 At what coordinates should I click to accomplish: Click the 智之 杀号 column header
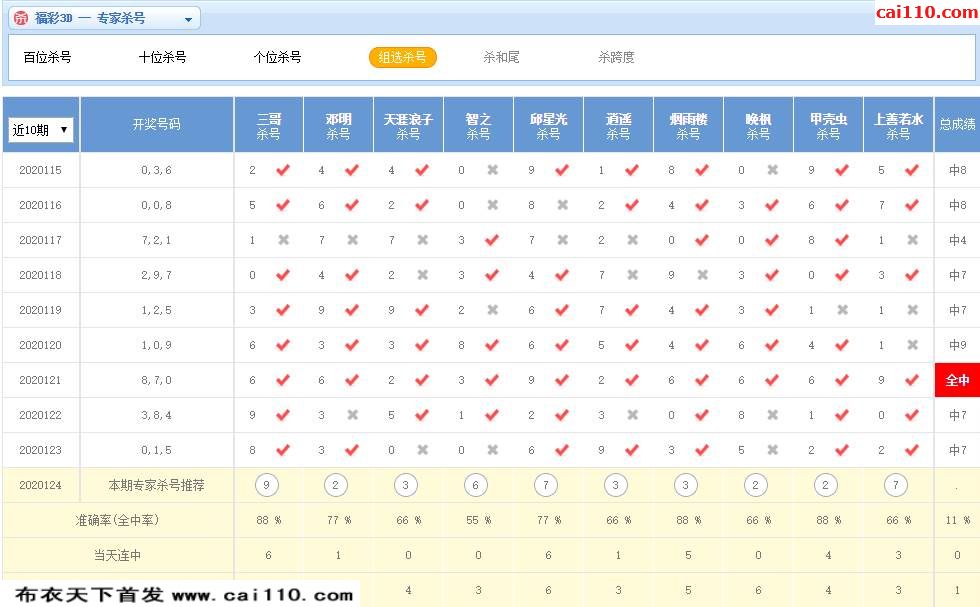(x=478, y=125)
